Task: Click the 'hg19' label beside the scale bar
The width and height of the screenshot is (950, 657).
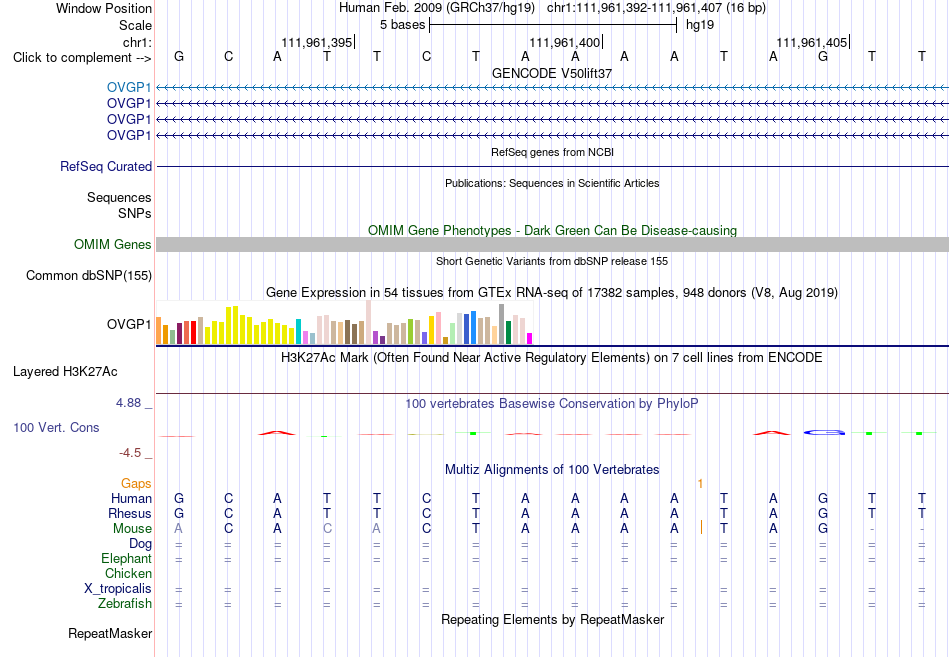Action: 700,25
